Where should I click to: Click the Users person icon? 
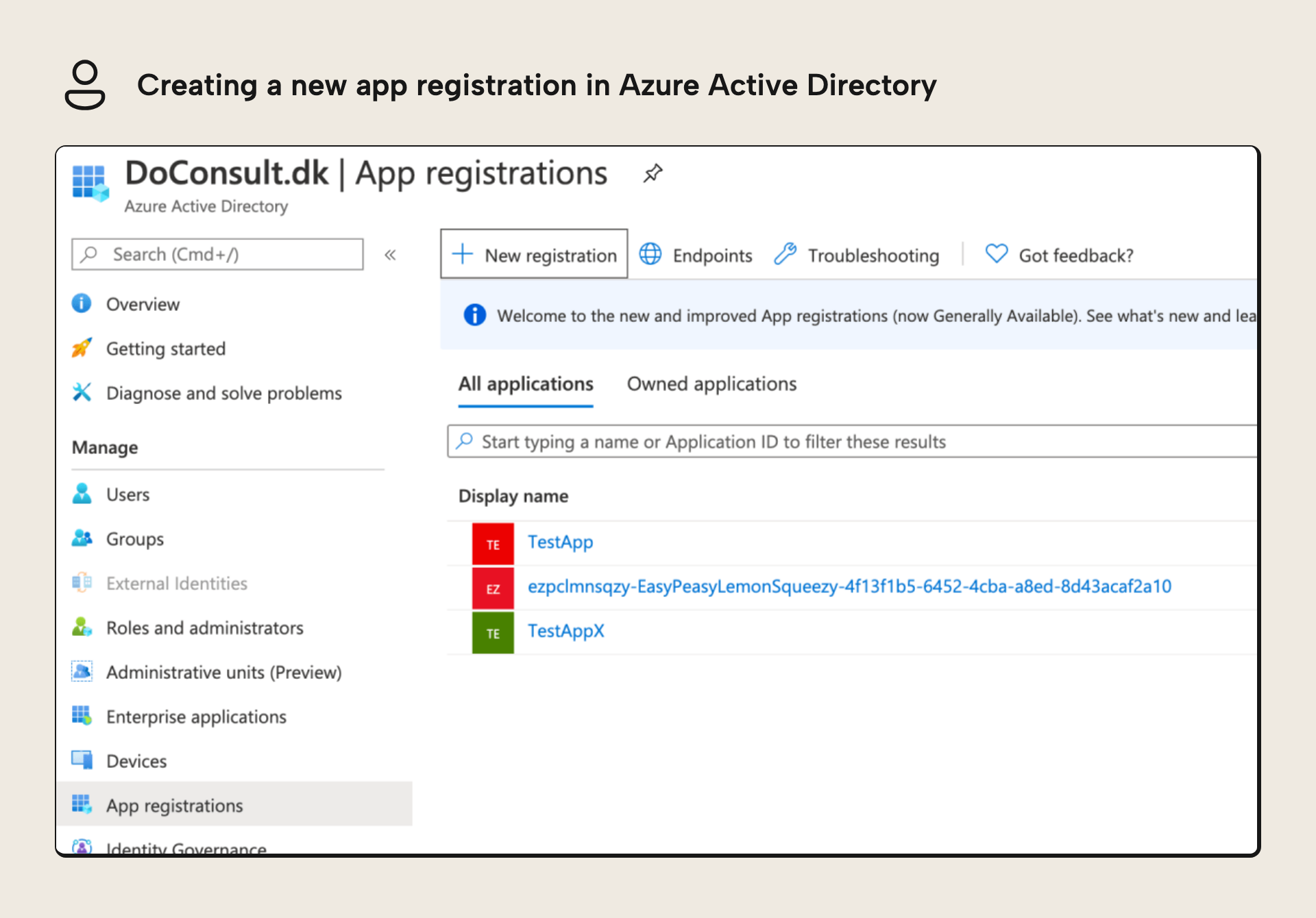coord(82,493)
